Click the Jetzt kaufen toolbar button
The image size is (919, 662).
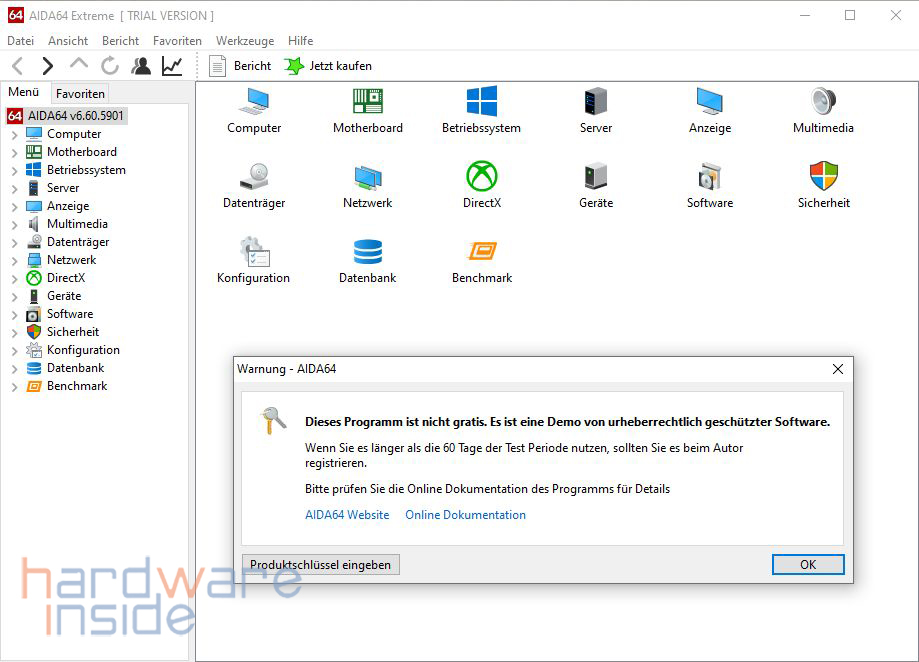328,66
